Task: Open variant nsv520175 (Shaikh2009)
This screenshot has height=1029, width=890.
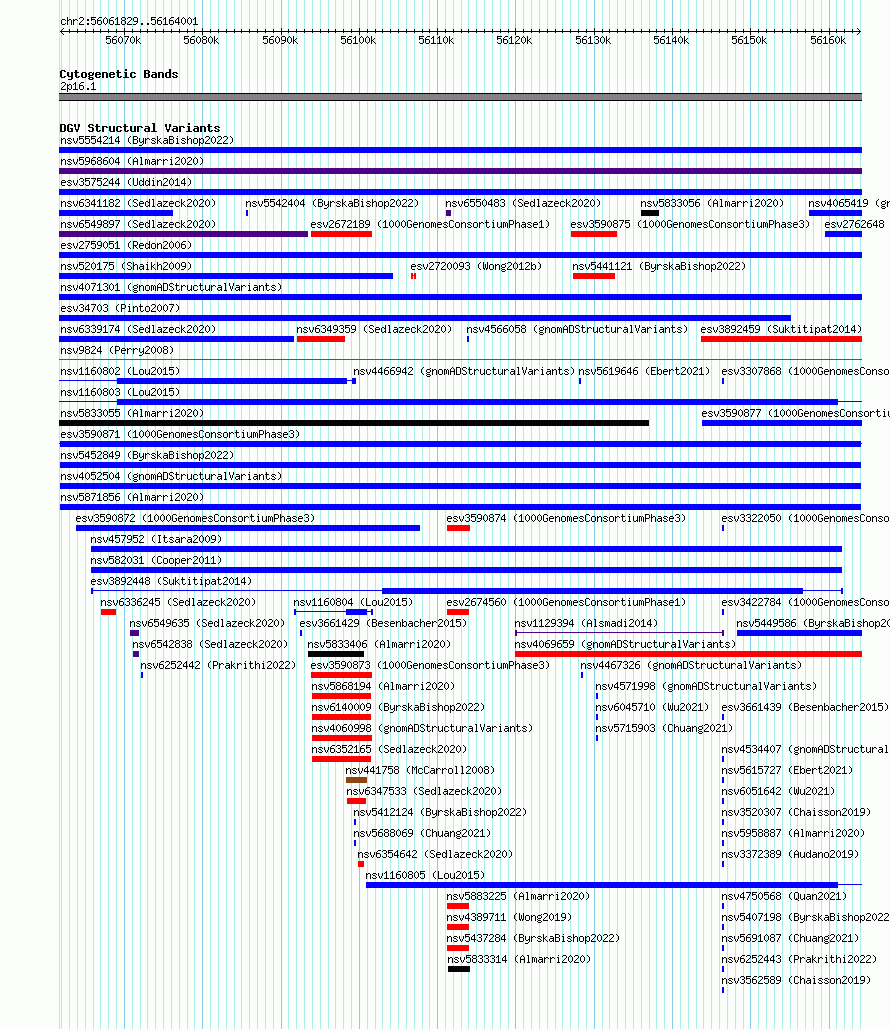Action: point(126,266)
